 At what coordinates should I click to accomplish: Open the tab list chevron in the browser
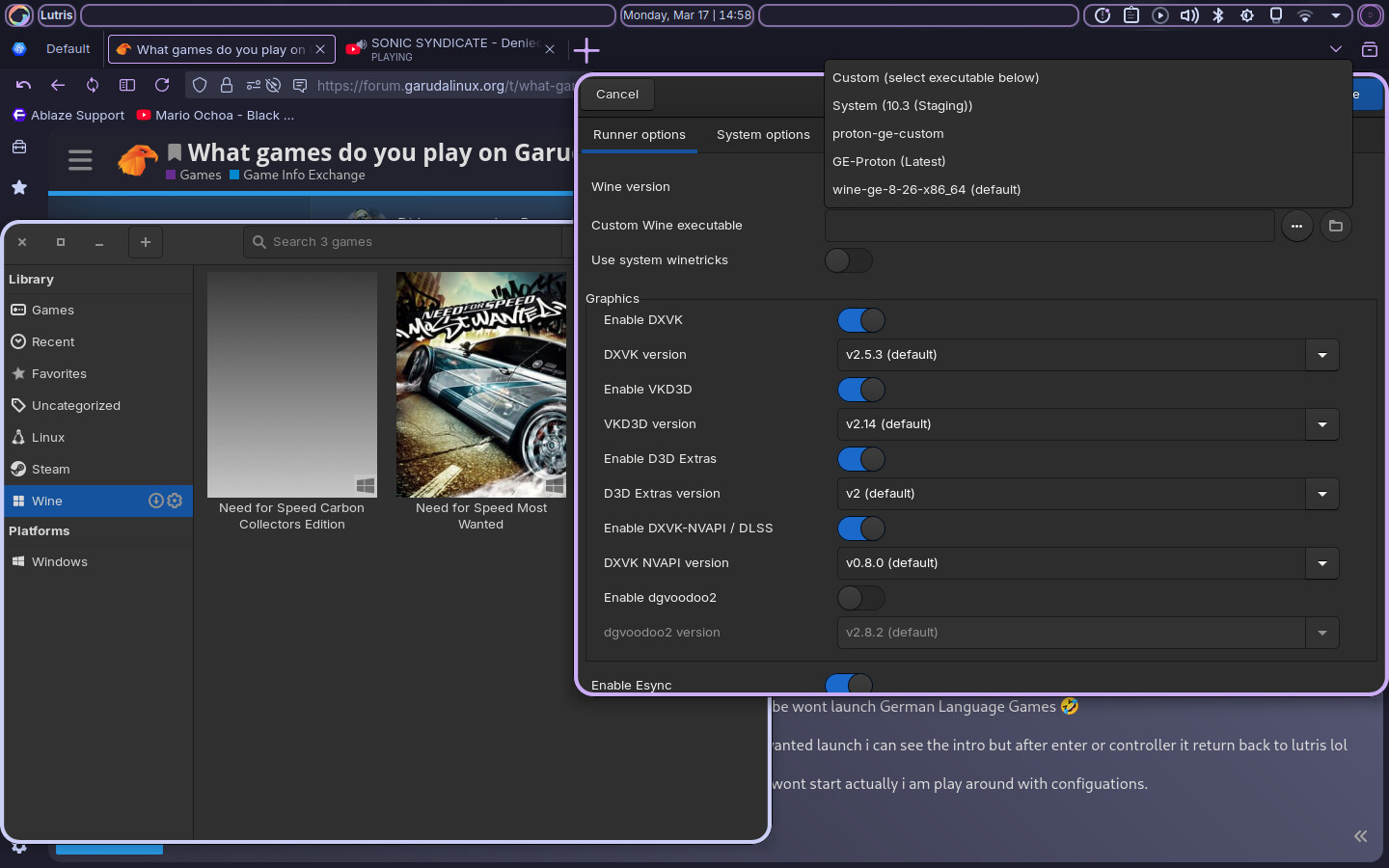(1336, 49)
